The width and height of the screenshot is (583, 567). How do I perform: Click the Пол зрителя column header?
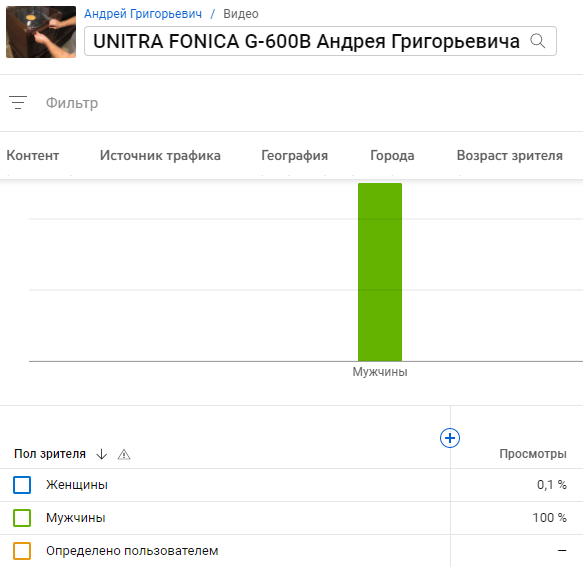(50, 454)
